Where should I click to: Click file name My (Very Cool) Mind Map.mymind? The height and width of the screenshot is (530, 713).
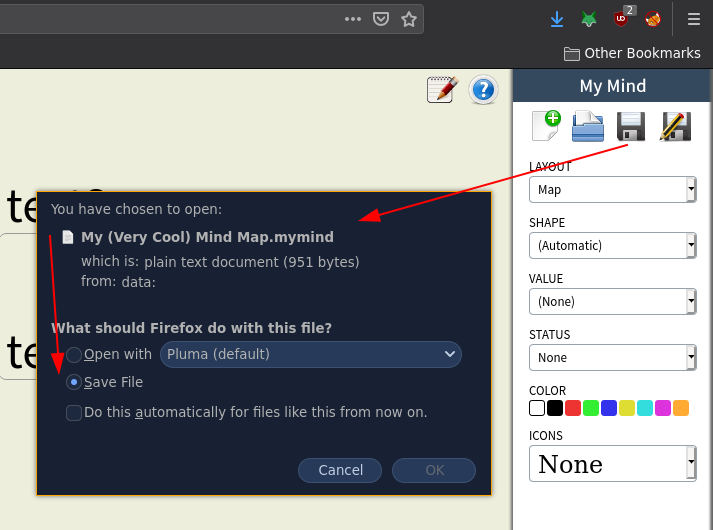[x=207, y=237]
